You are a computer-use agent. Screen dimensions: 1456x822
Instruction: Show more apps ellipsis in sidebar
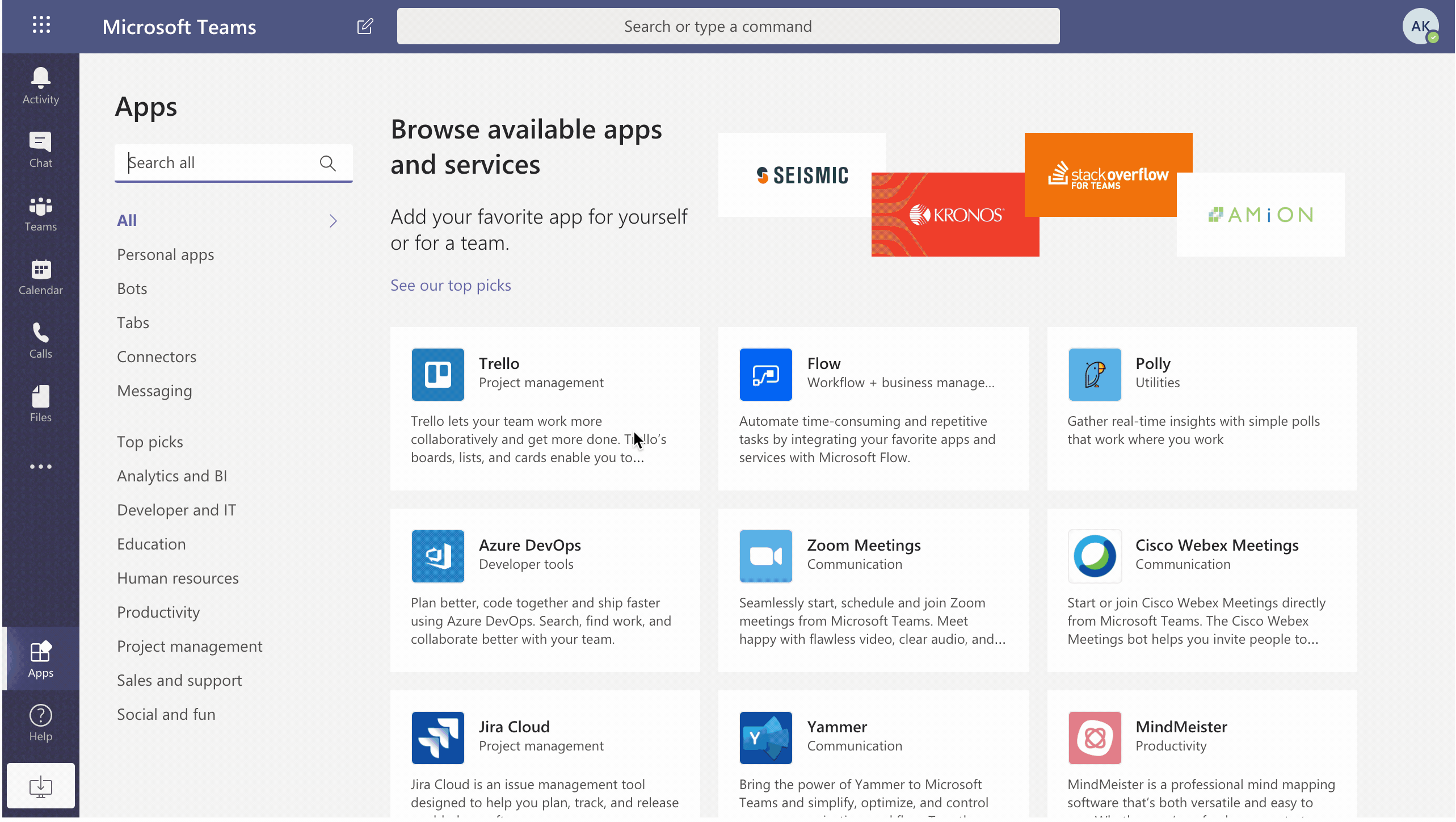click(41, 467)
